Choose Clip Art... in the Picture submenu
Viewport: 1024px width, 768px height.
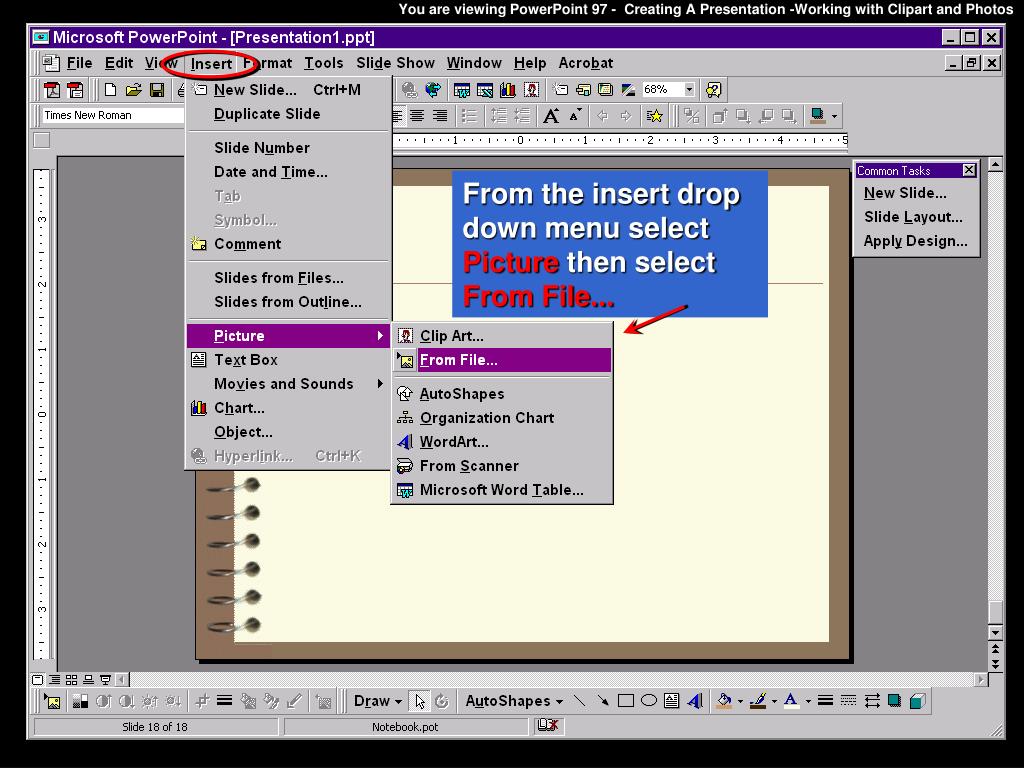502,336
